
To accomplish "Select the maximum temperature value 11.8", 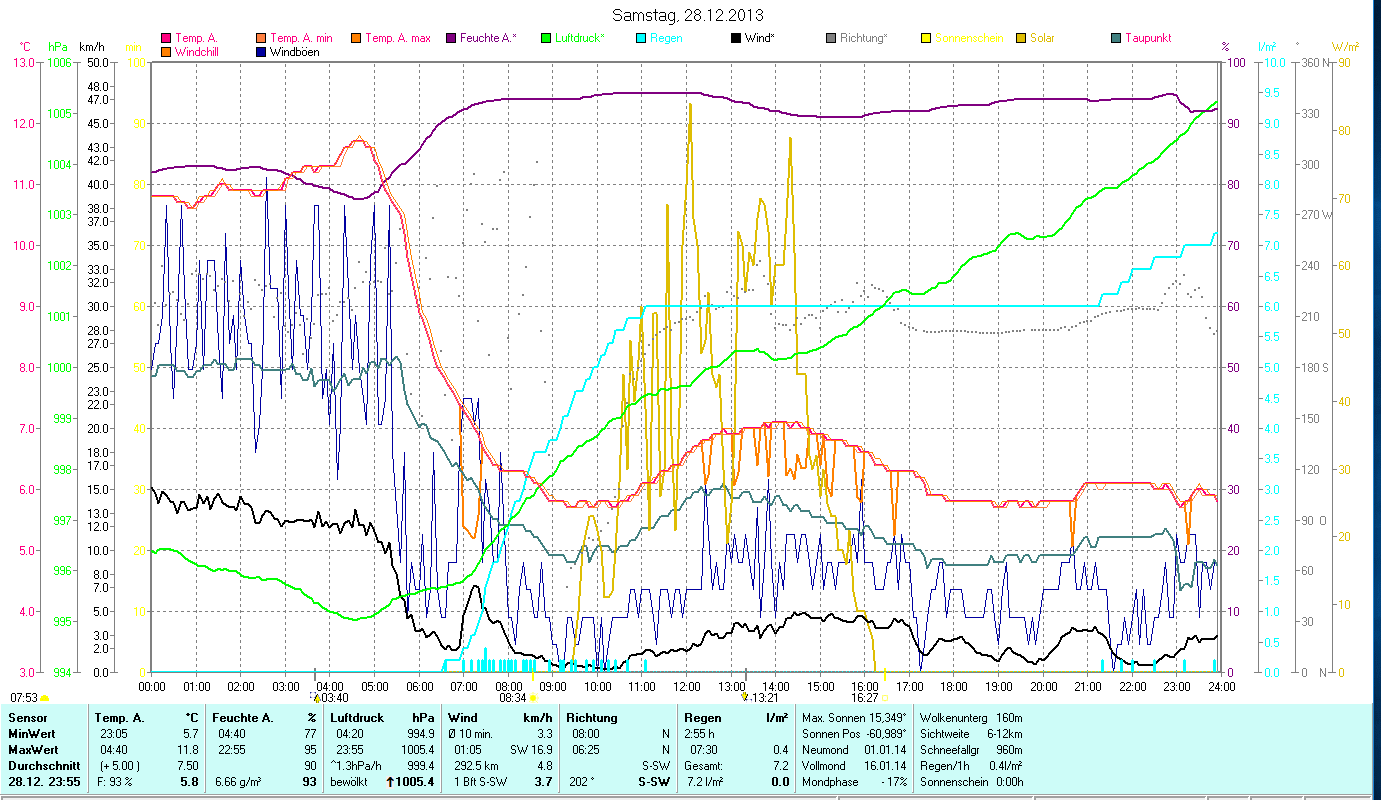I will [x=189, y=749].
